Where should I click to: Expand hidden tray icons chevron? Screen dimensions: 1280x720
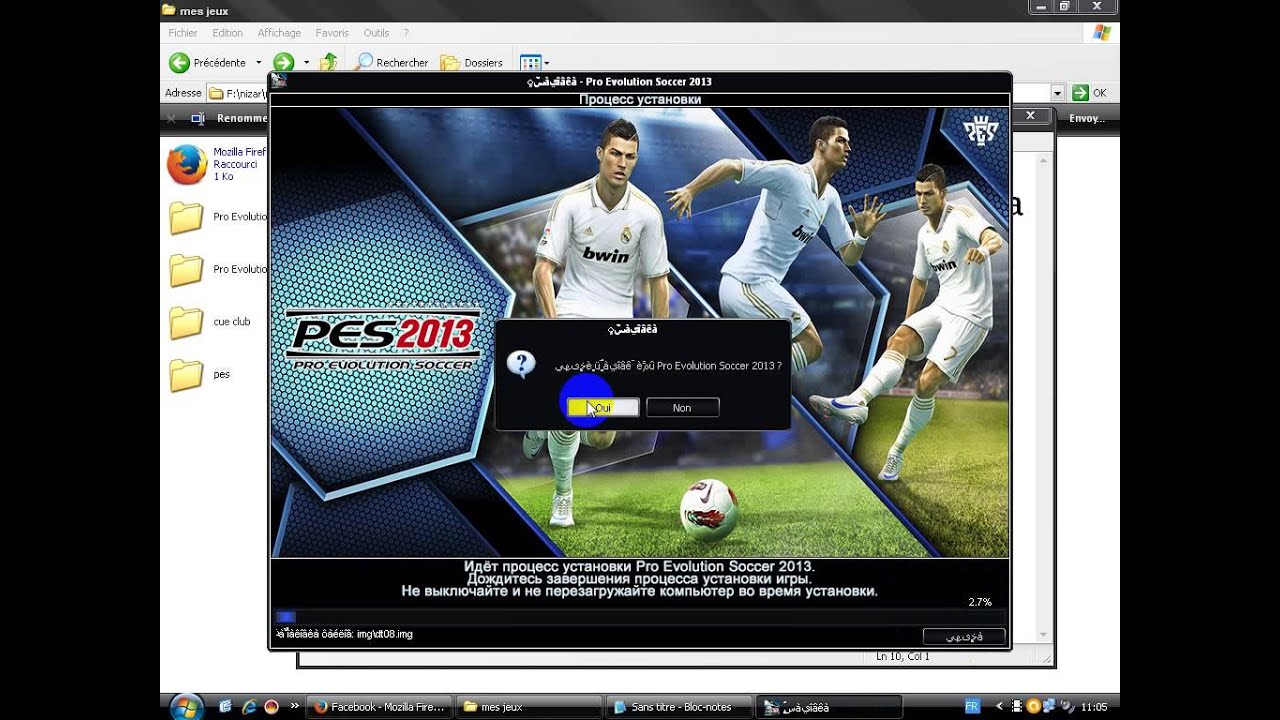point(999,707)
